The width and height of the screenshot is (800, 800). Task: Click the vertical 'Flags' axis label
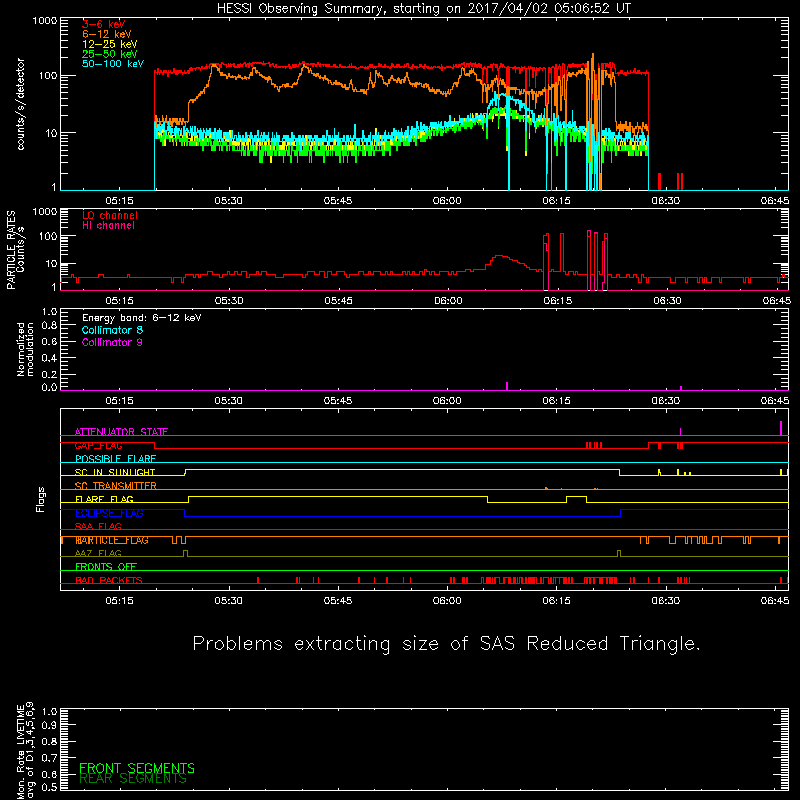click(x=41, y=499)
